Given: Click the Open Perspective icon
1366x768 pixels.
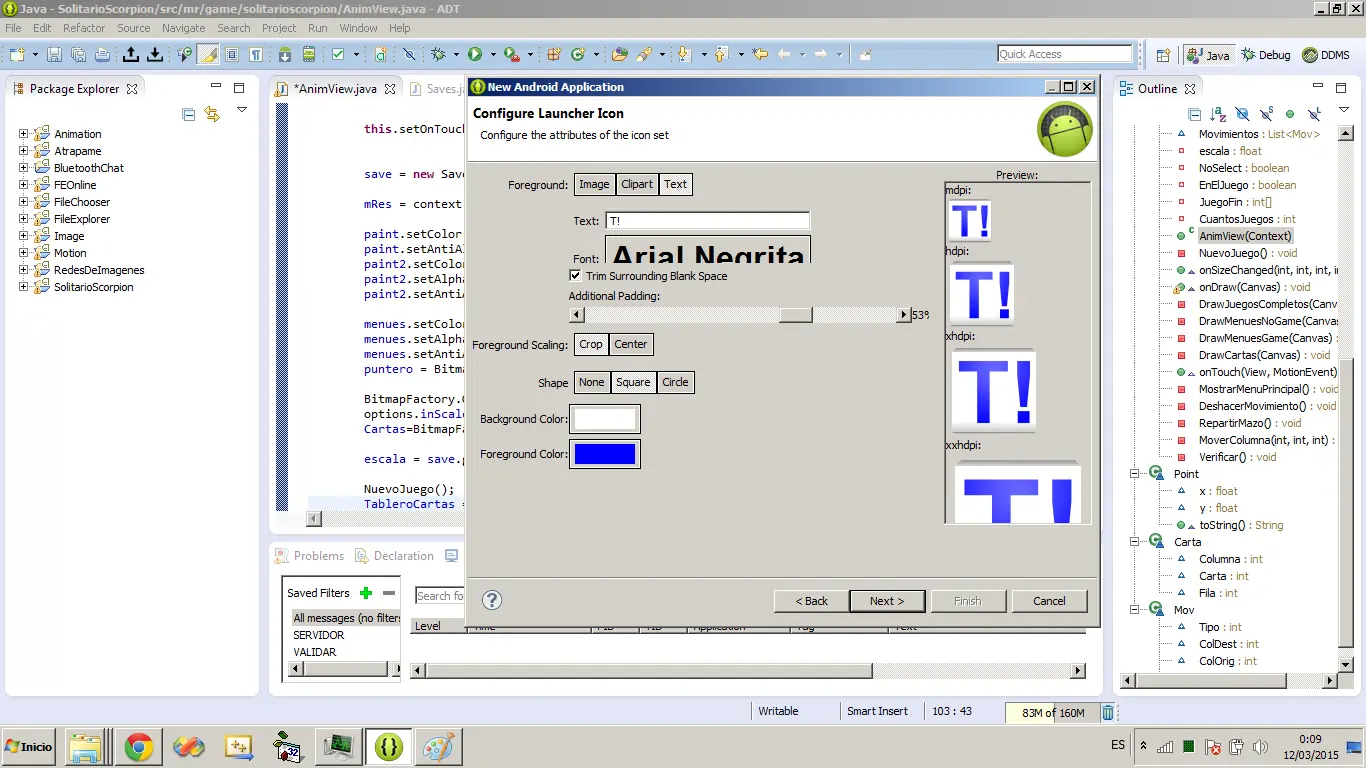Looking at the screenshot, I should (x=1163, y=55).
